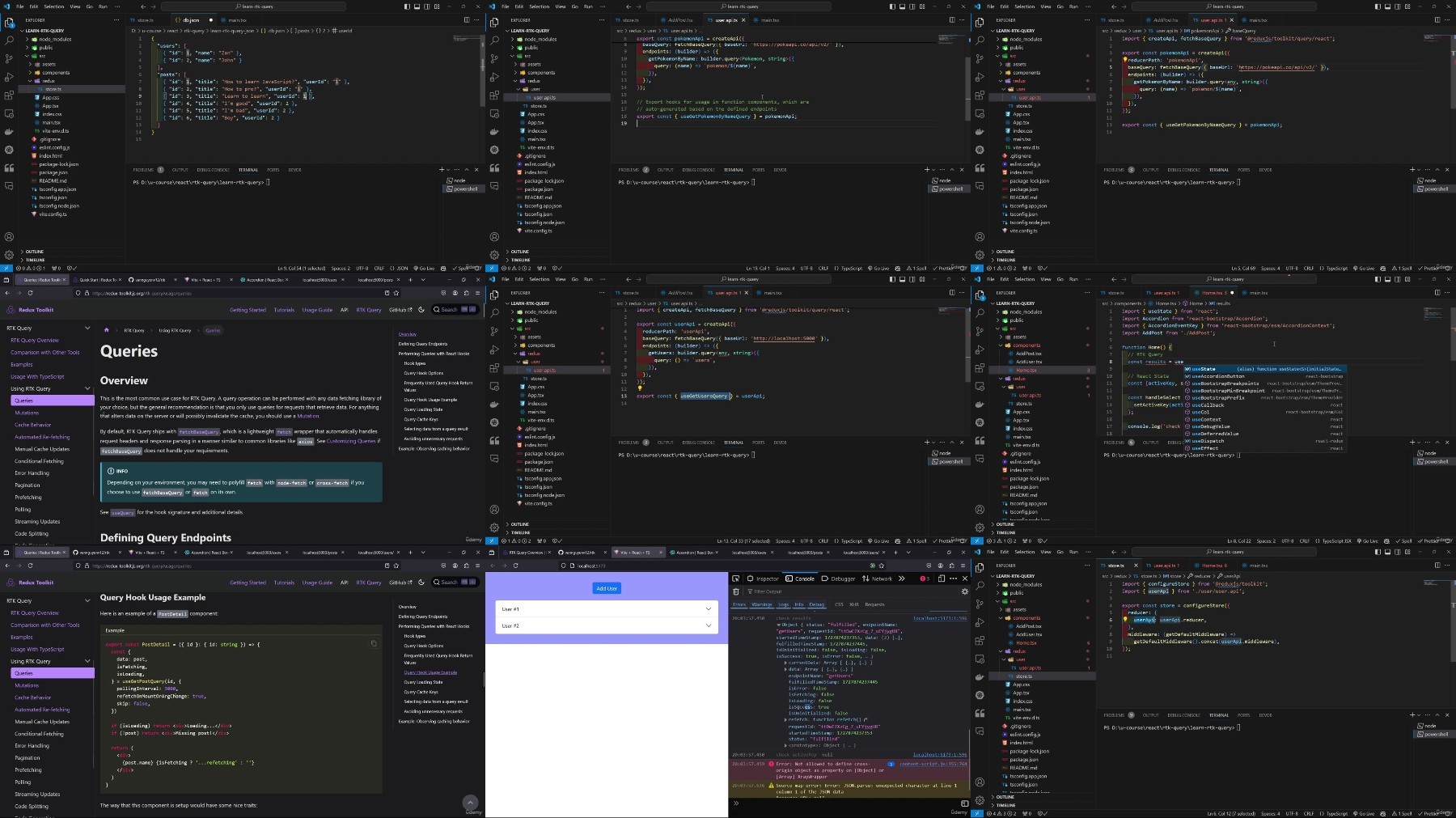1456x818 pixels.
Task: Bookmark the localhost:5173 page with star
Action: pos(882,566)
